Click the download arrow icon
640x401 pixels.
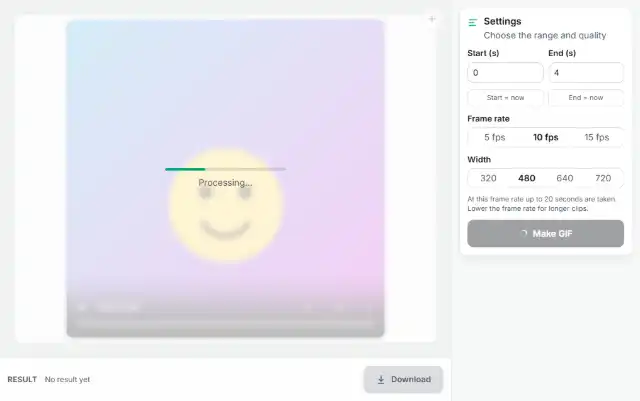381,379
